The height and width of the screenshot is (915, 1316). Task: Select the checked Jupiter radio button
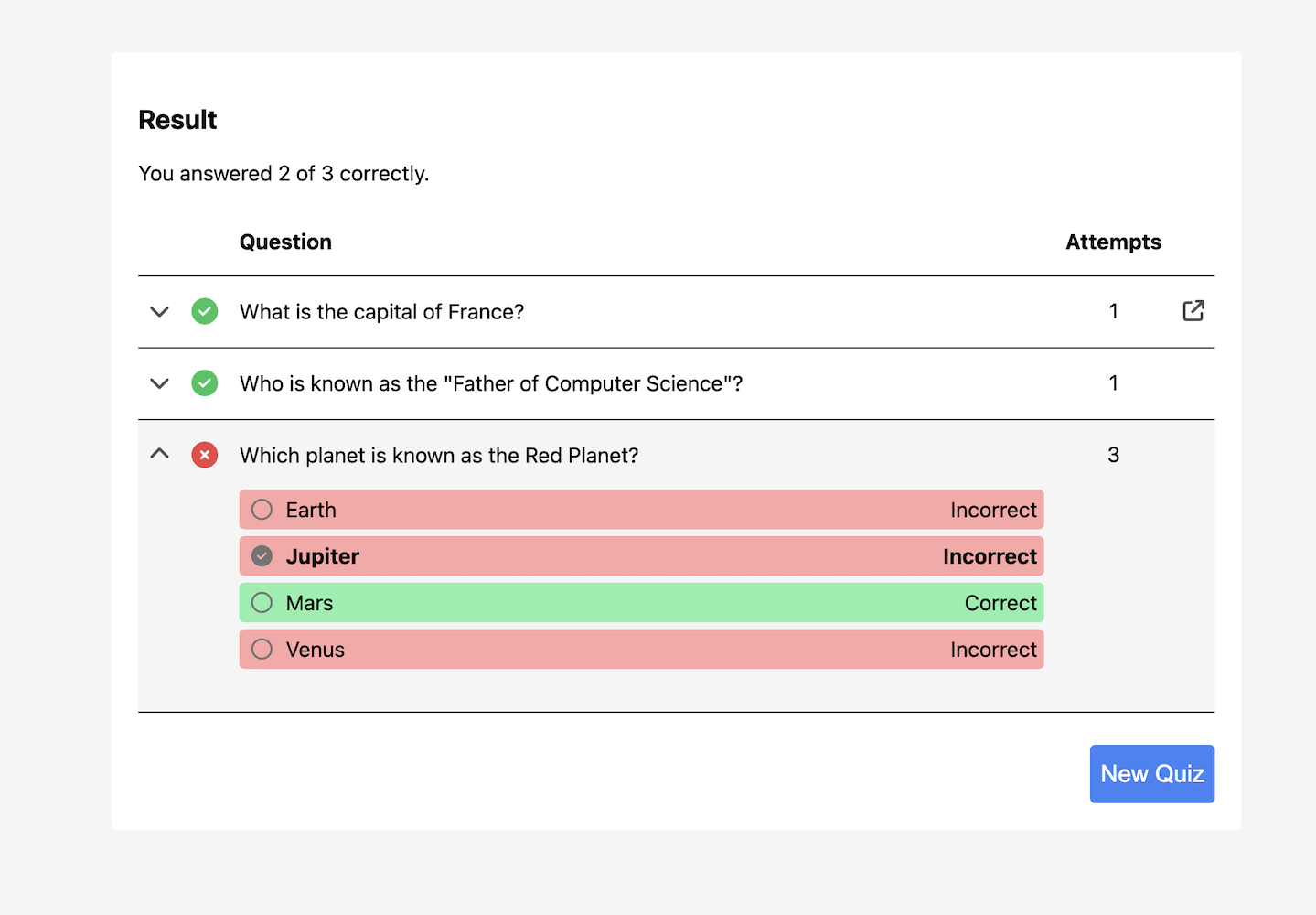262,556
